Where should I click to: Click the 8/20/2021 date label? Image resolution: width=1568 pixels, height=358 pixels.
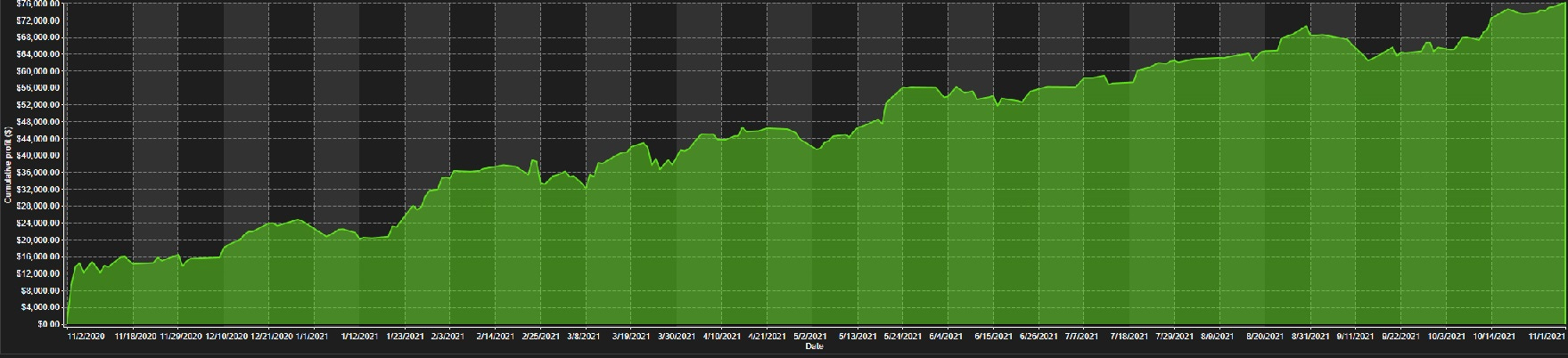coord(1266,338)
